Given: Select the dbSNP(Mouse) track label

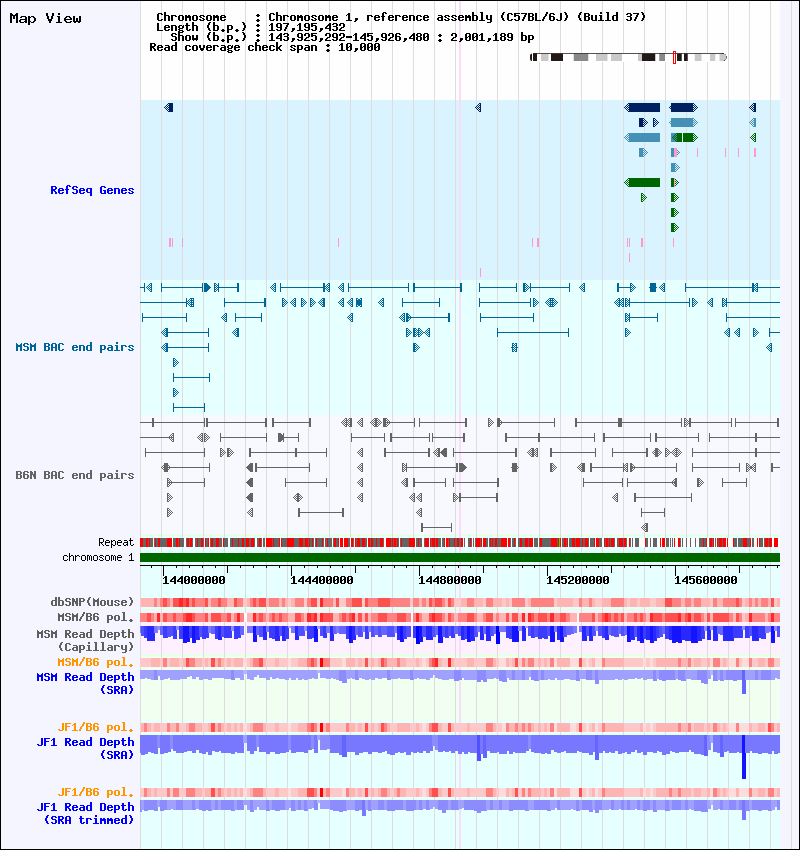Looking at the screenshot, I should tap(92, 602).
